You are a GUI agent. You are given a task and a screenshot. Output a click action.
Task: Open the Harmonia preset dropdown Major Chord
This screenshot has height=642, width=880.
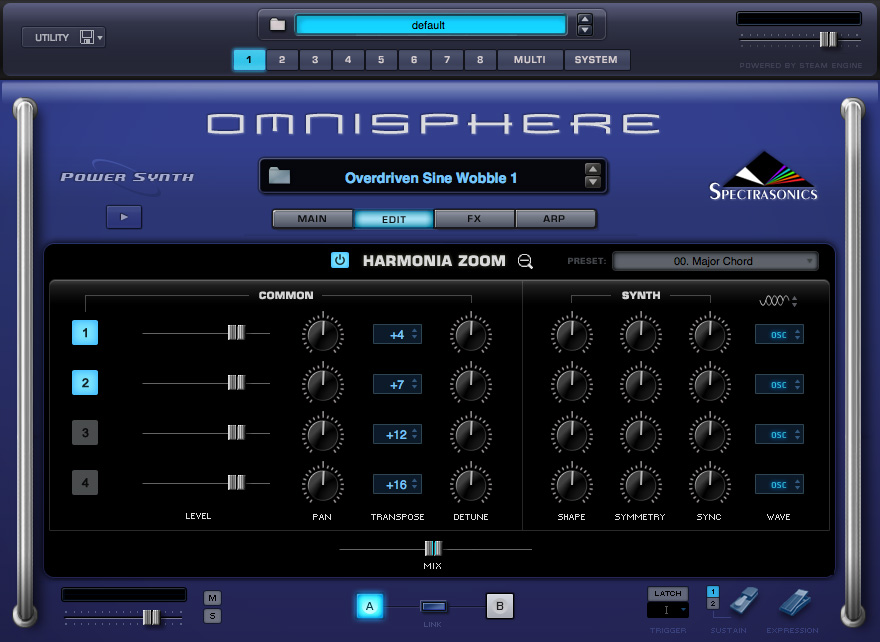click(x=714, y=261)
